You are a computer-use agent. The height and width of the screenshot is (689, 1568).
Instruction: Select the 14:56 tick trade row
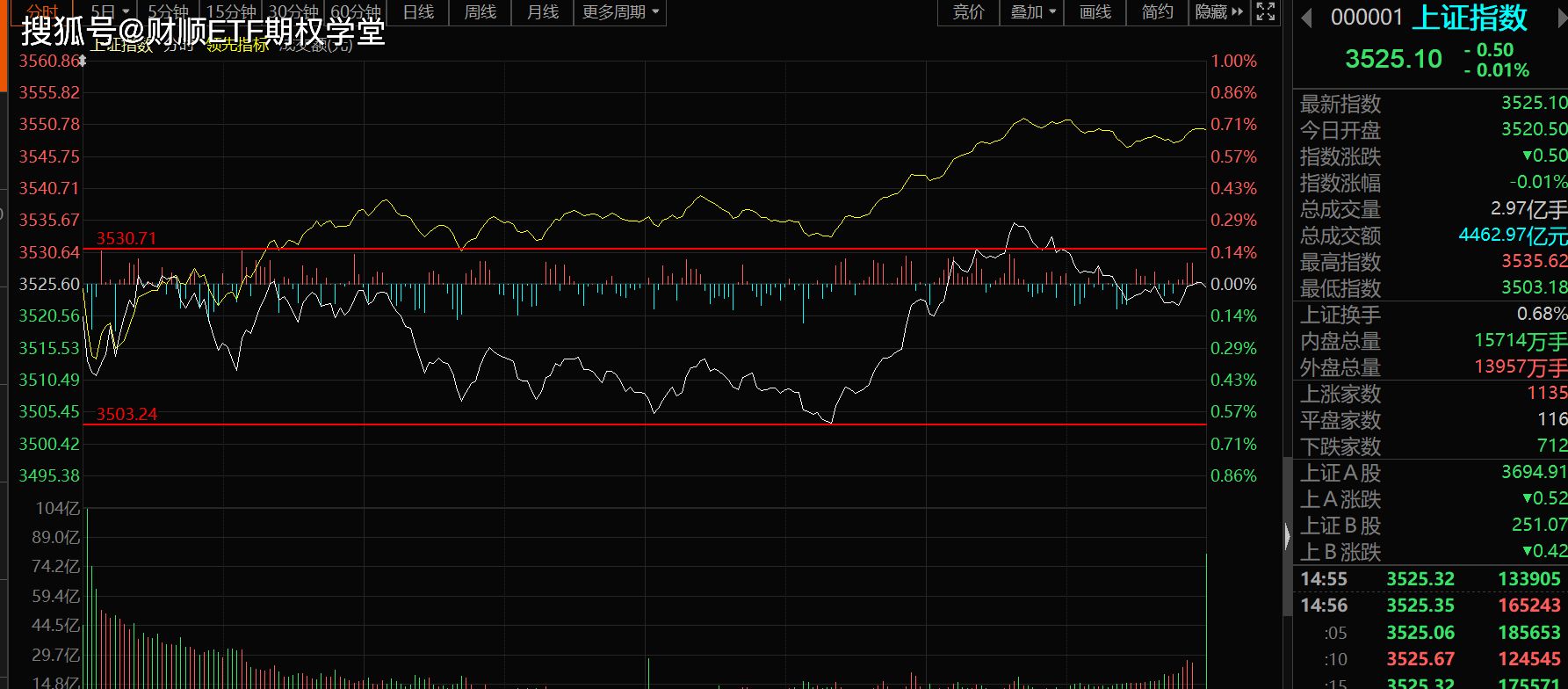1430,606
